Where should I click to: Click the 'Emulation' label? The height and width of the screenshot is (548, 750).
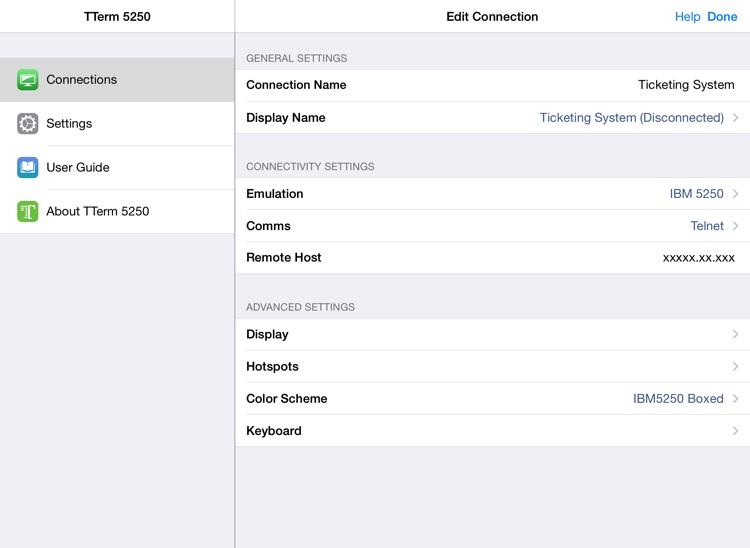275,194
